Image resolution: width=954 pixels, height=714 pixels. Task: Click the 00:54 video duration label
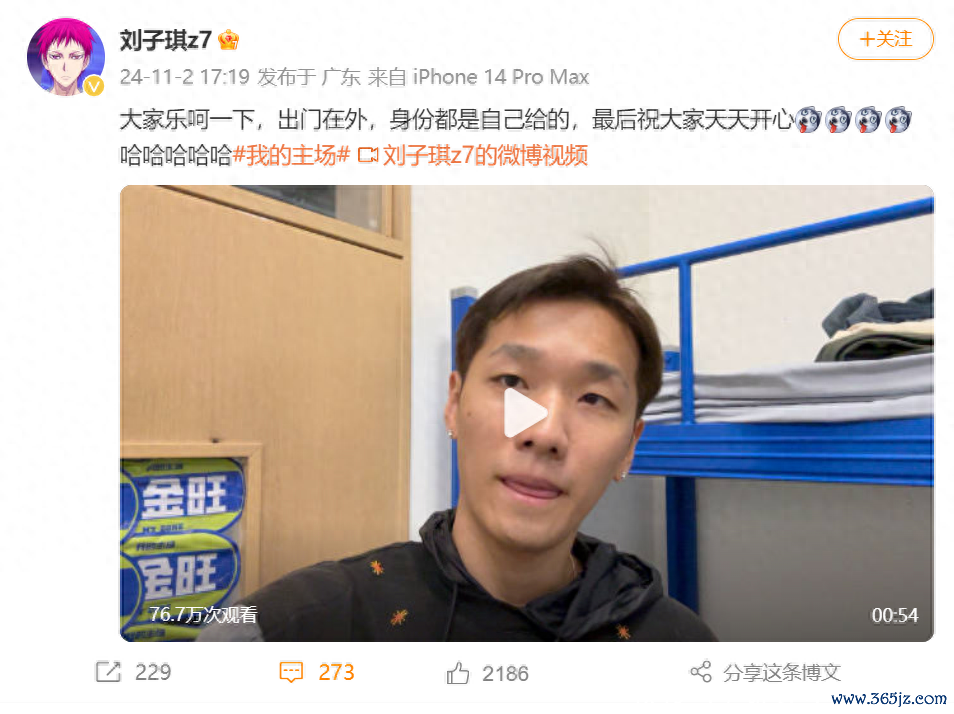pos(894,615)
